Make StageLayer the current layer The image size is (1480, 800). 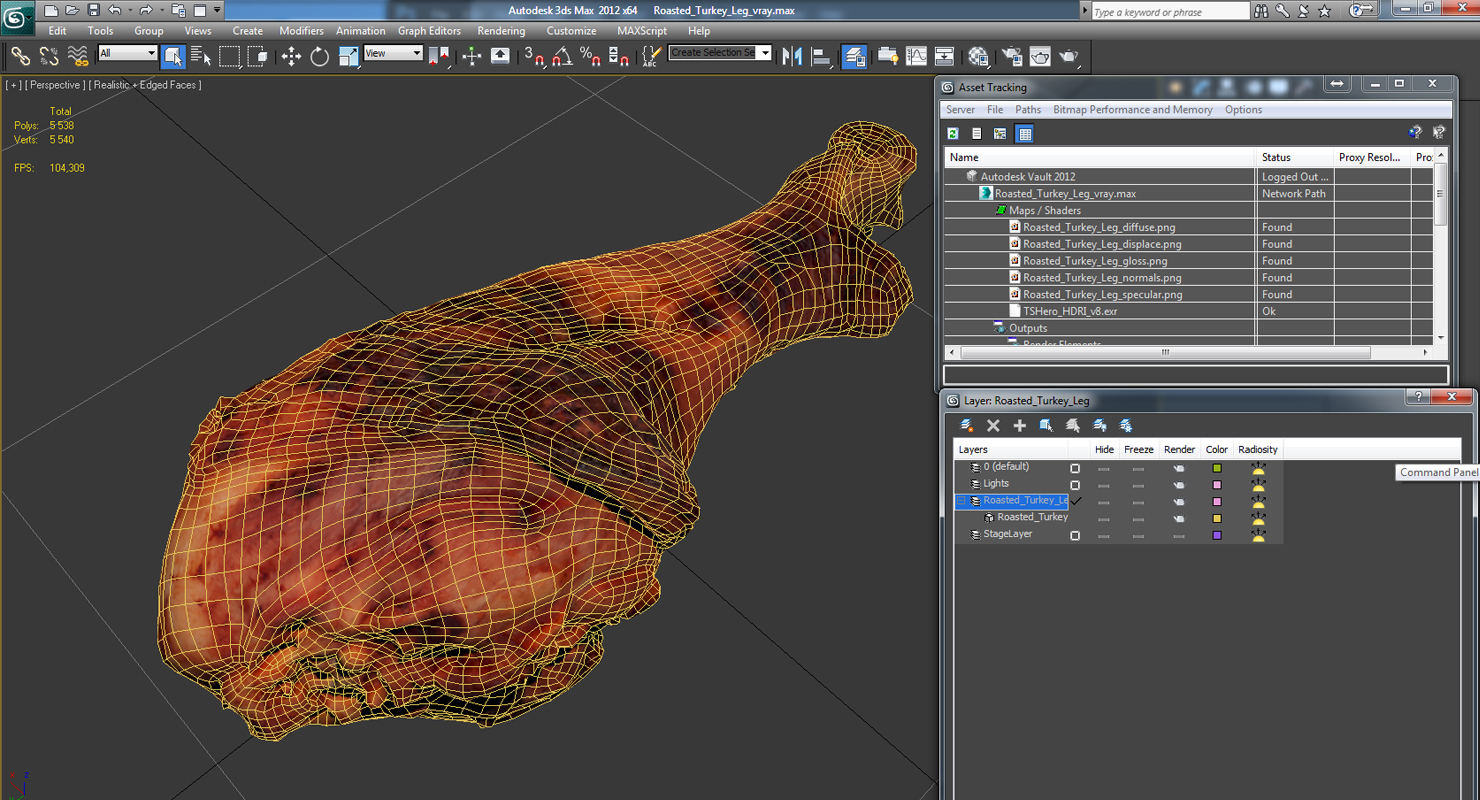1075,535
